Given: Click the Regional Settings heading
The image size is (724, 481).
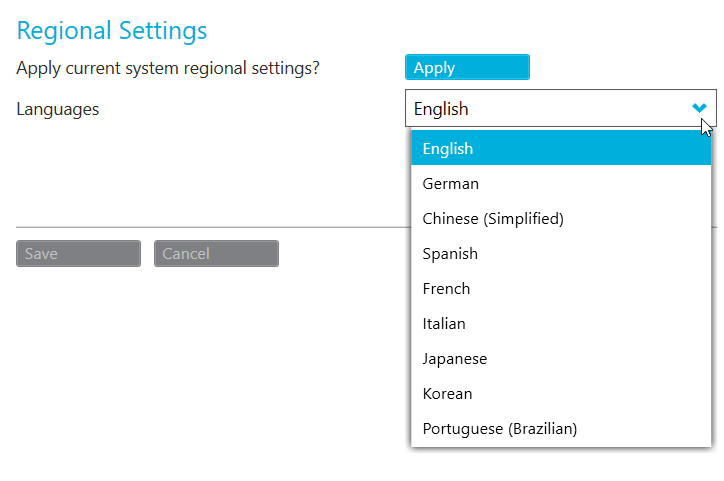Looking at the screenshot, I should (112, 30).
